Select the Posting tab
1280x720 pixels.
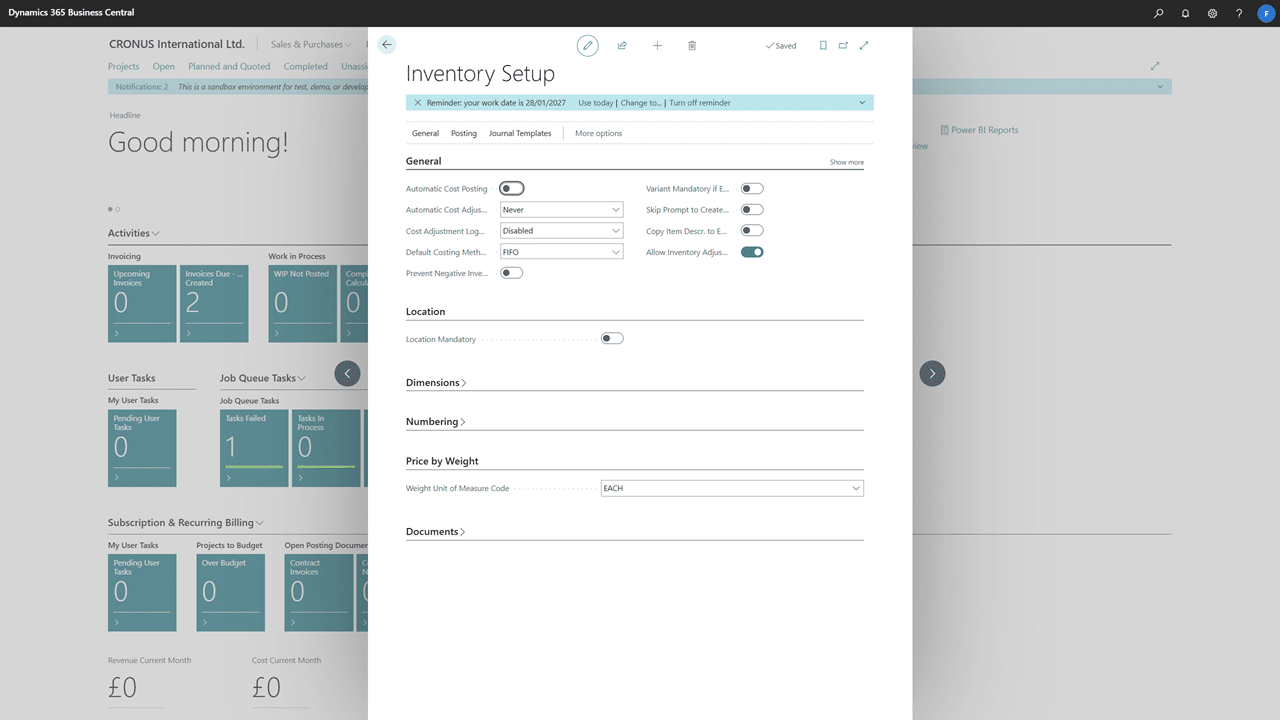[x=464, y=133]
